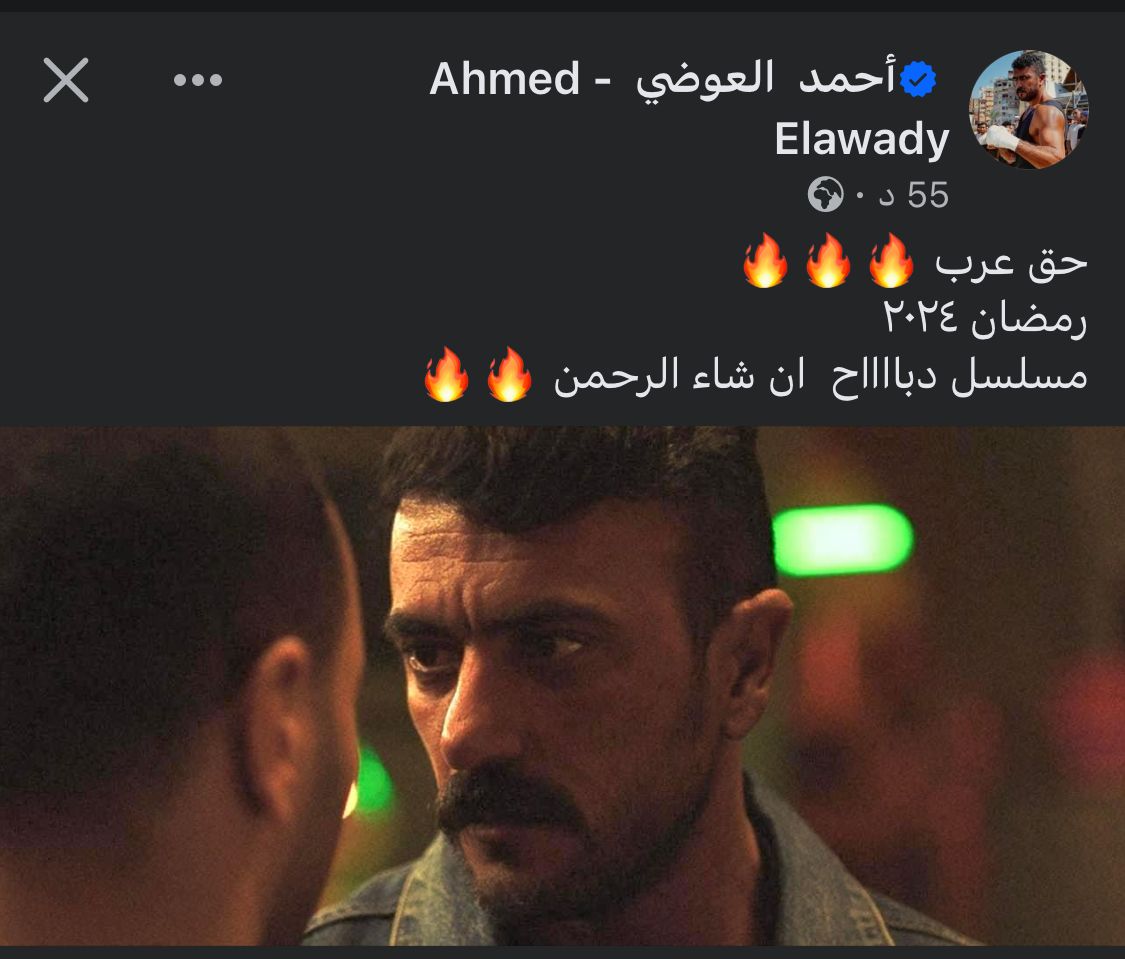Open Ahmed Elawady's round profile picture
1125x959 pixels.
pyautogui.click(x=1029, y=110)
